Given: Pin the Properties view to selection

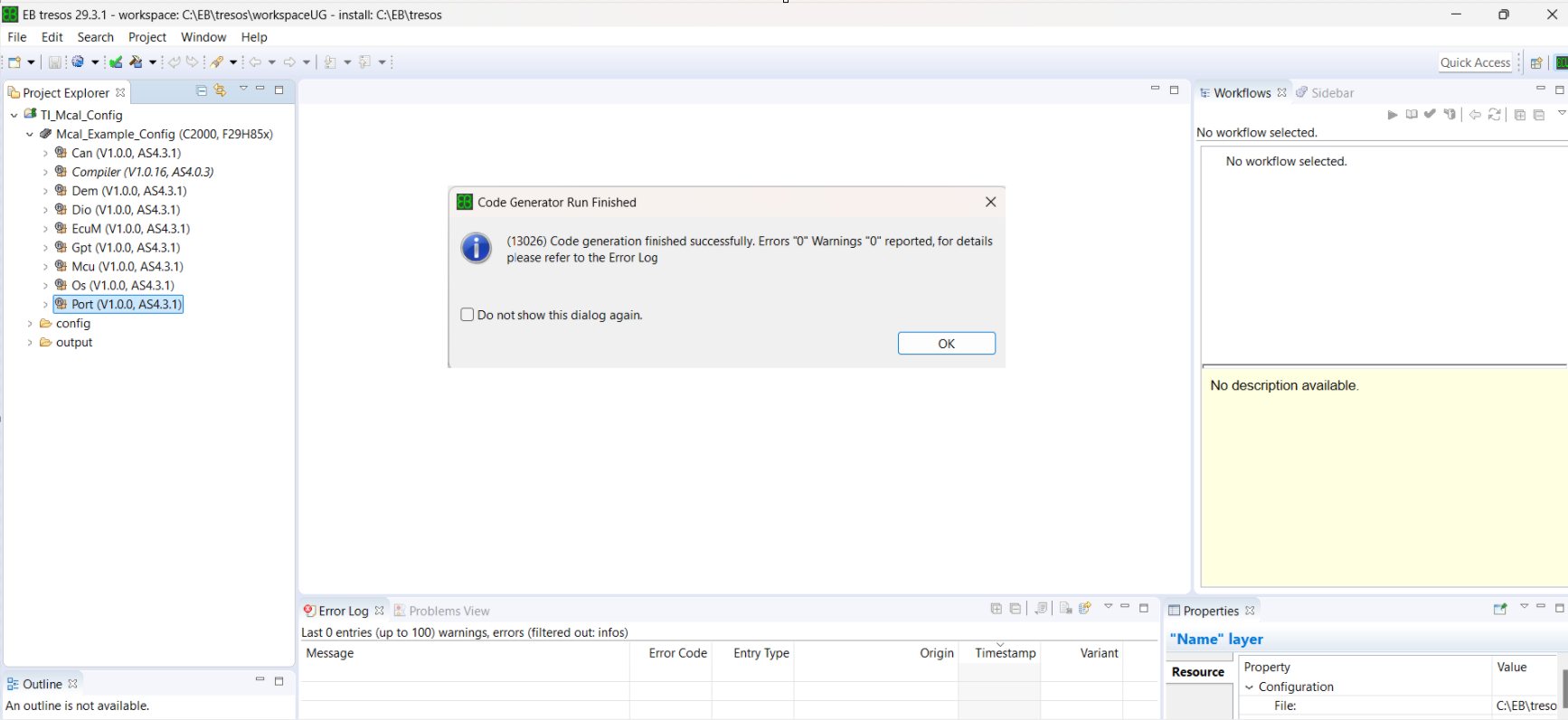Looking at the screenshot, I should (1500, 609).
